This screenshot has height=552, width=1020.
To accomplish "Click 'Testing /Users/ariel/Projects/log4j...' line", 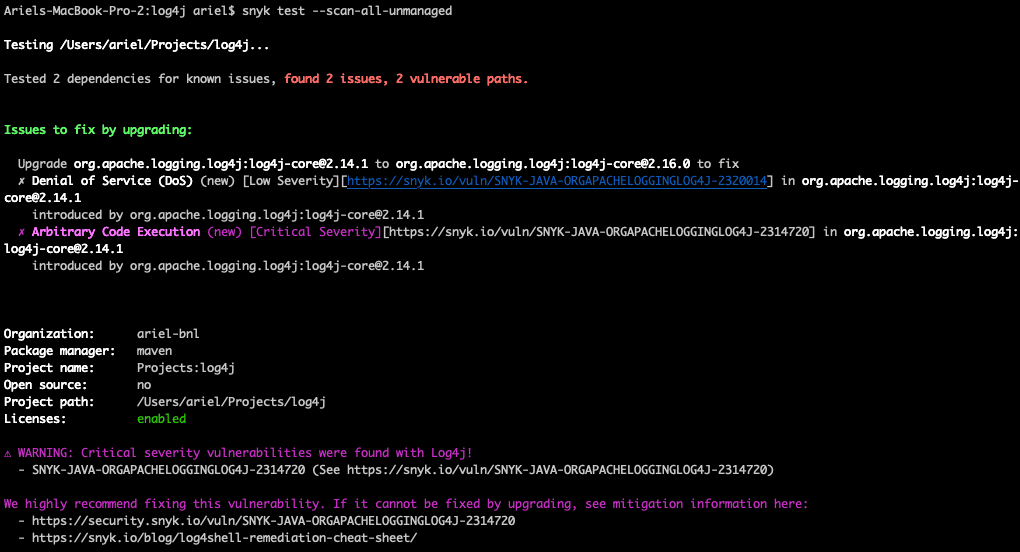I will click(x=137, y=45).
